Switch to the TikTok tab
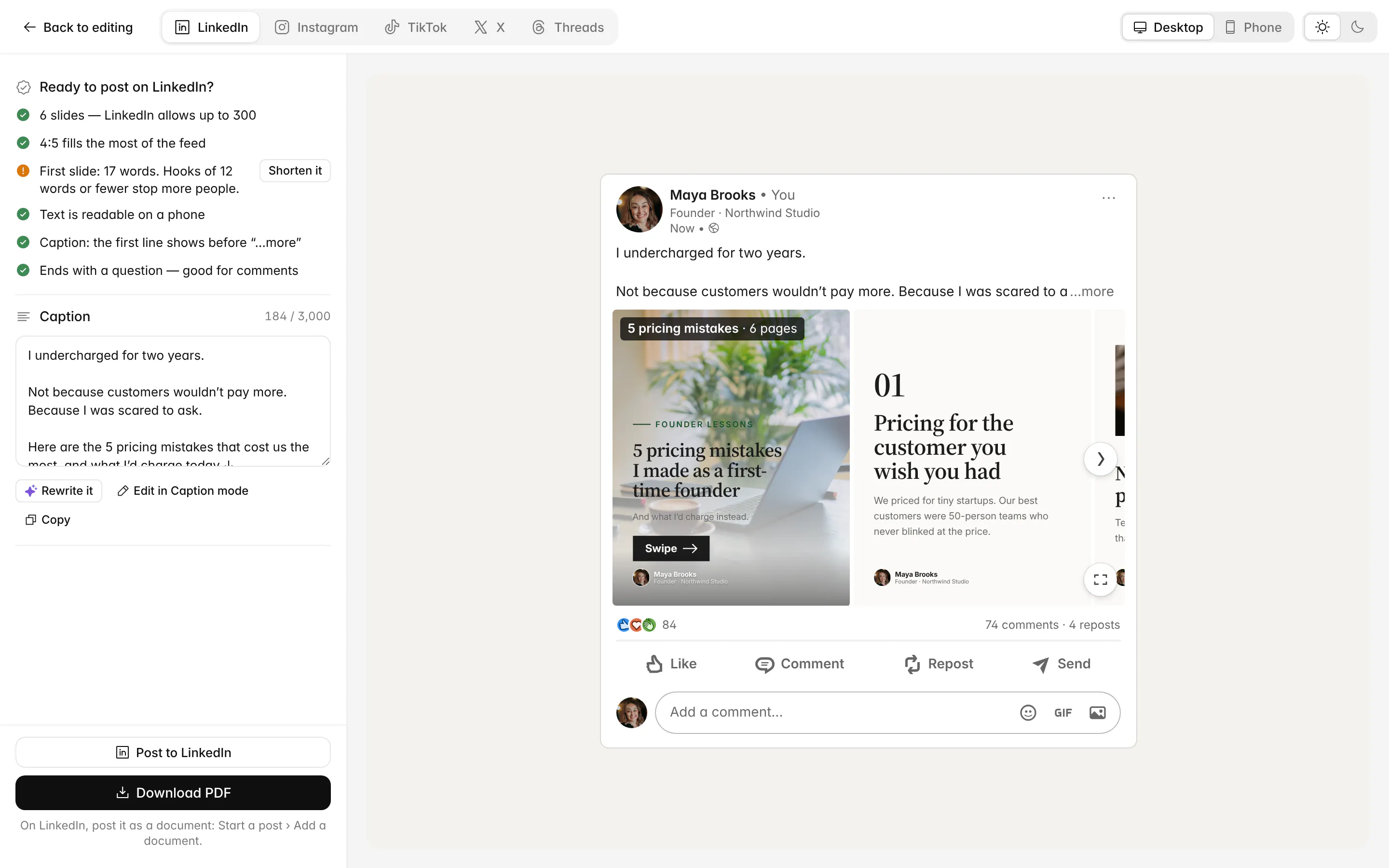This screenshot has height=868, width=1389. pos(416,27)
